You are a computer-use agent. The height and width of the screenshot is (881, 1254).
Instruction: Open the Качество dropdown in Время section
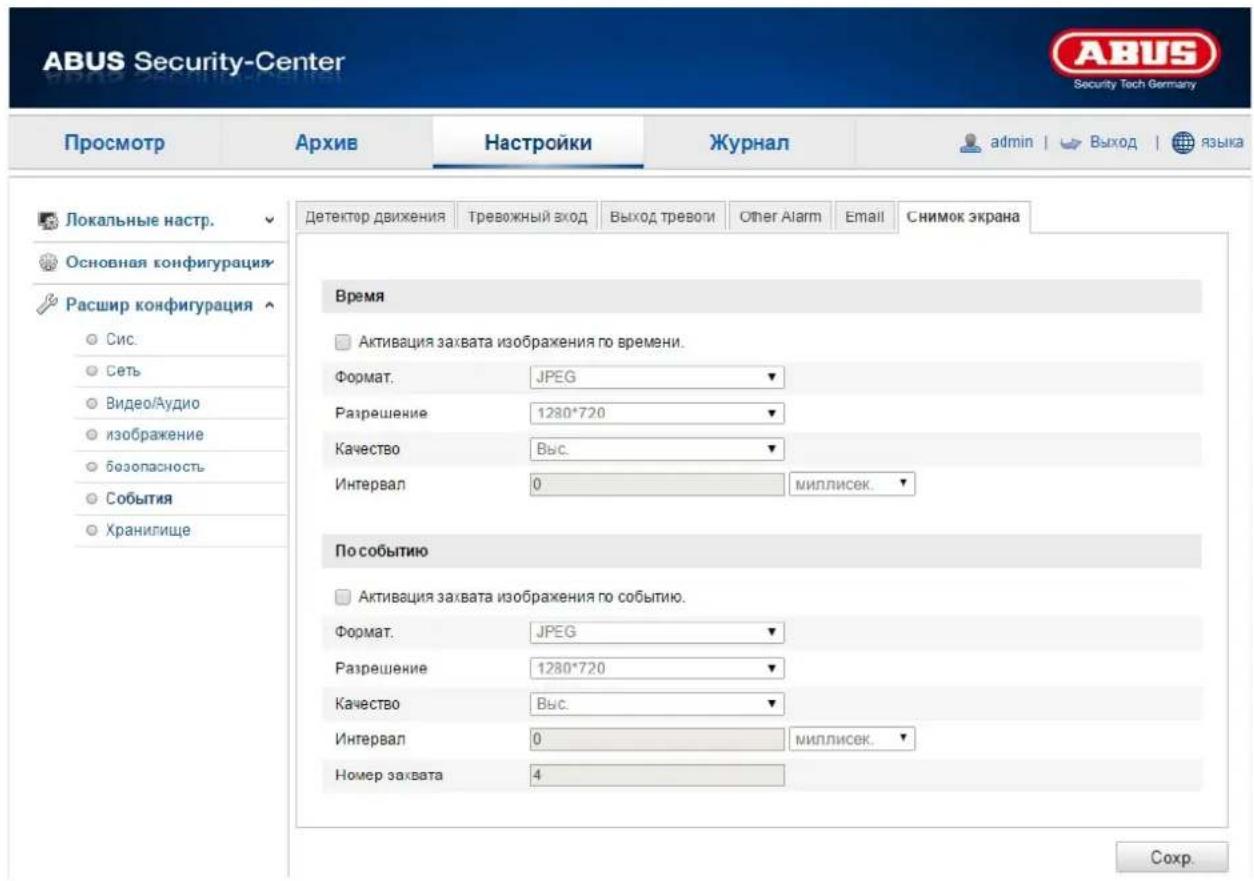pos(655,449)
